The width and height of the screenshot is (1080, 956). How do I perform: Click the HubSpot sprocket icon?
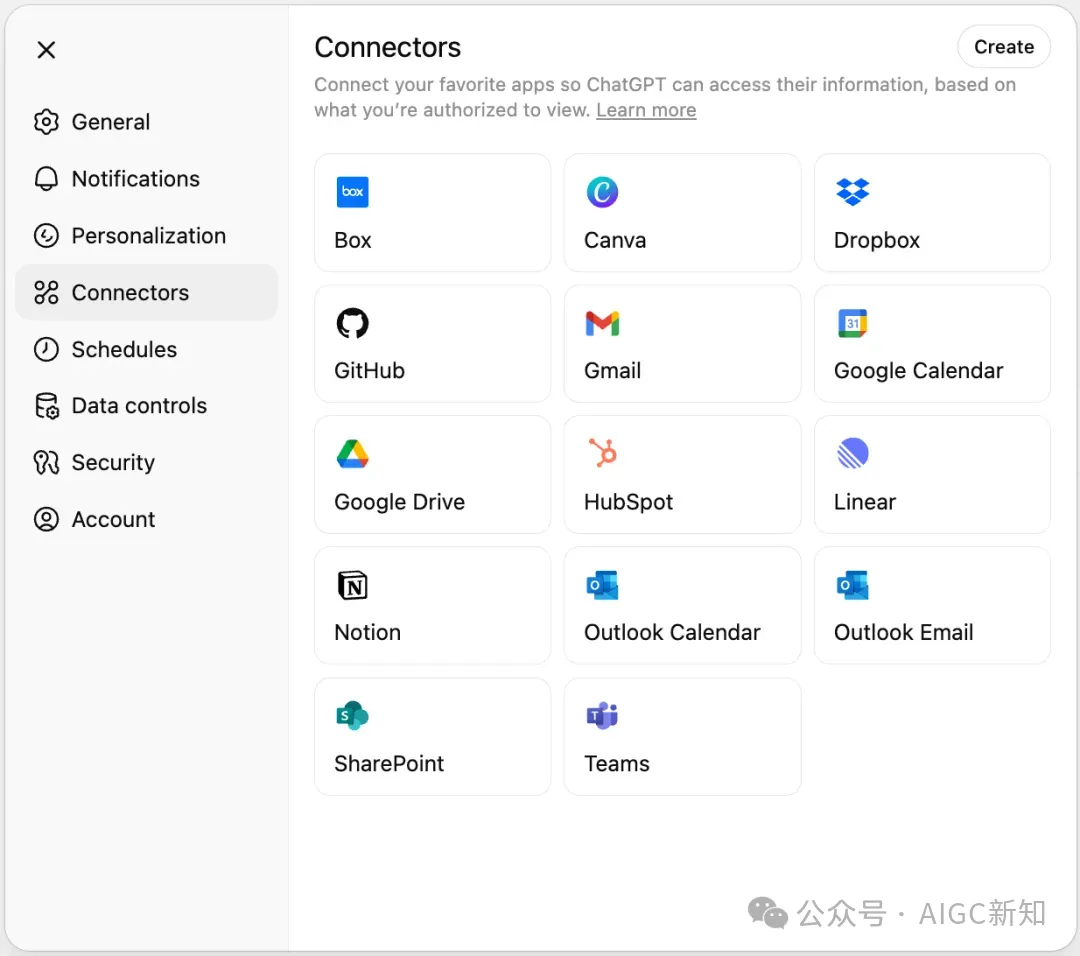602,454
